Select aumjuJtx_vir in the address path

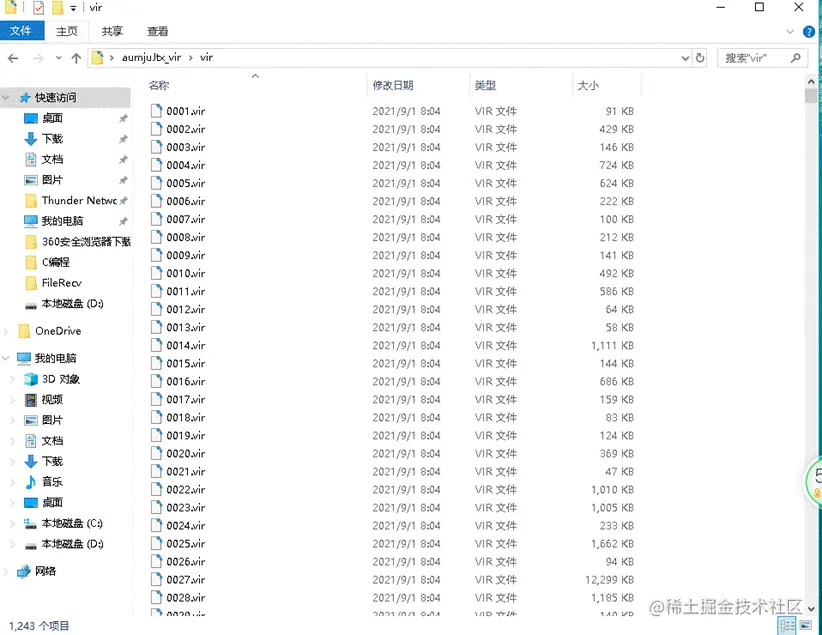point(152,58)
